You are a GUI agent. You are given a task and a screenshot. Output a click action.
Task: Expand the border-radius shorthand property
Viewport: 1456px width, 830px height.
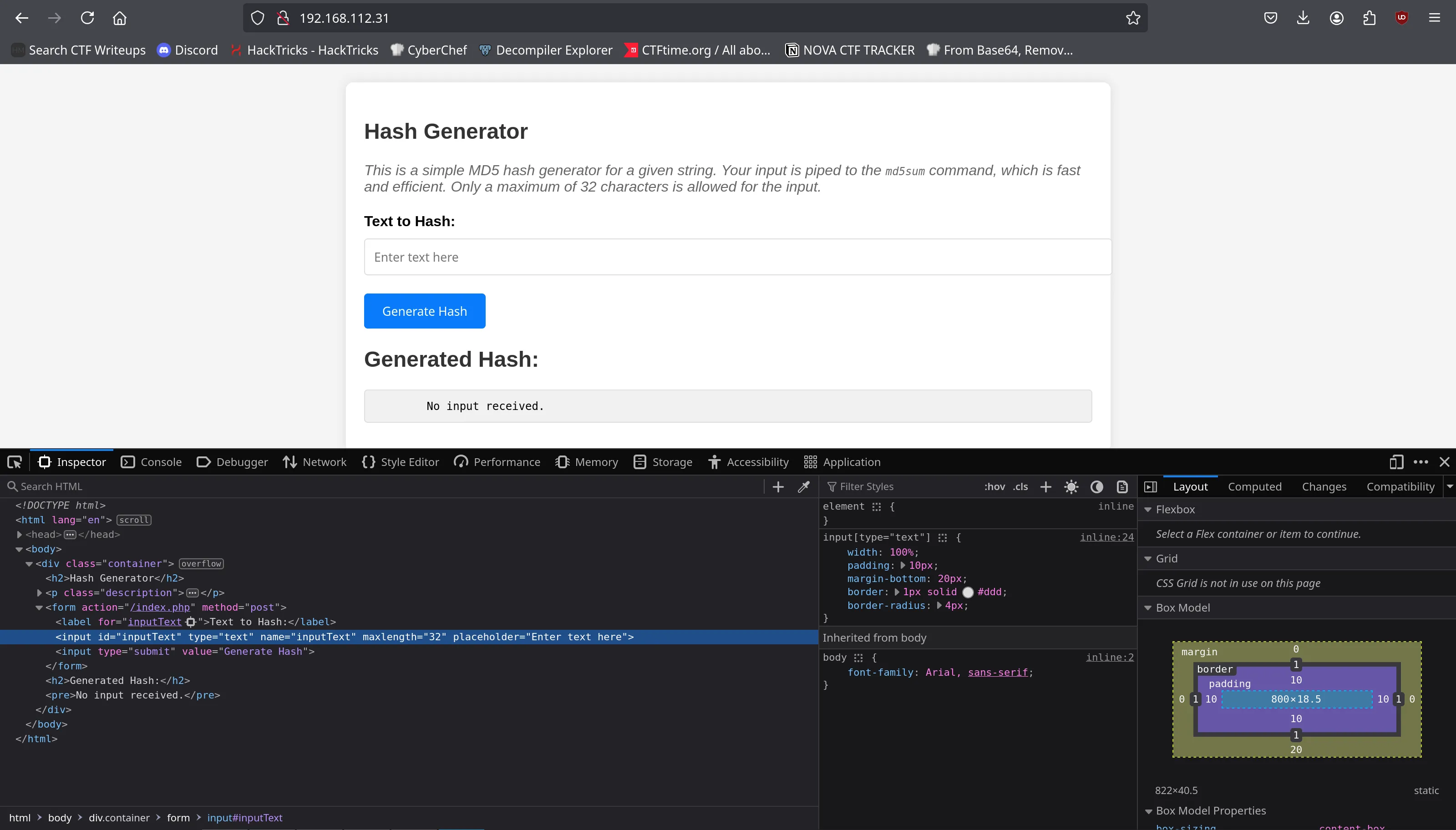coord(939,605)
